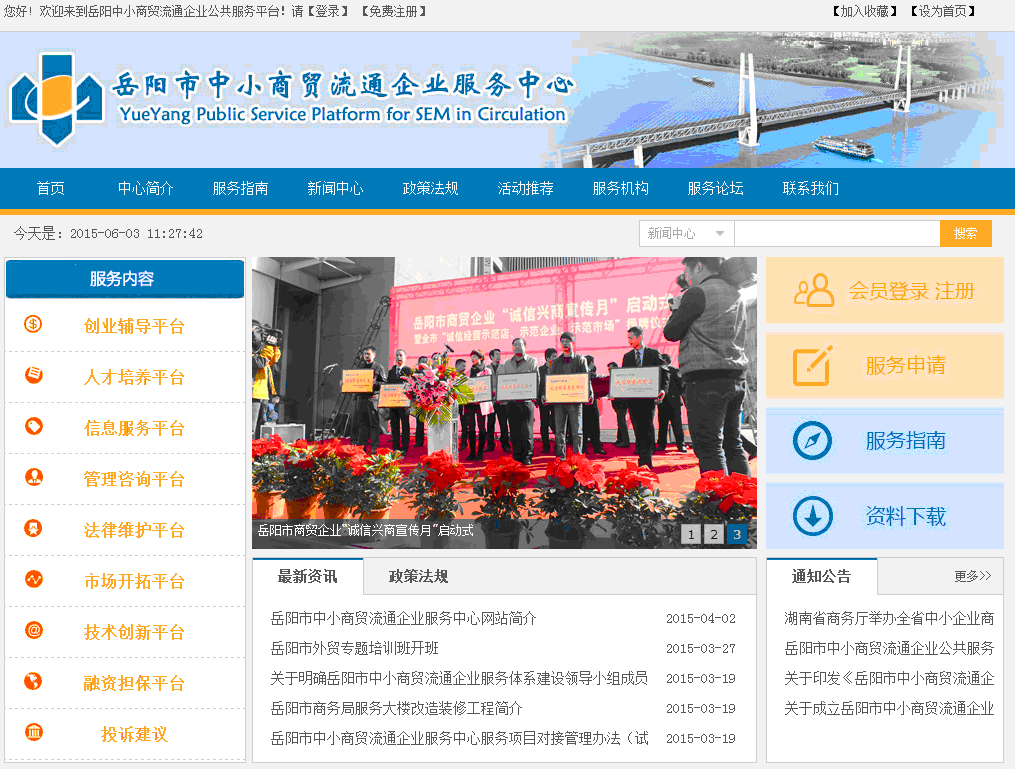Click the compass icon on 服务指南 banner
1015x769 pixels.
pyautogui.click(x=812, y=441)
